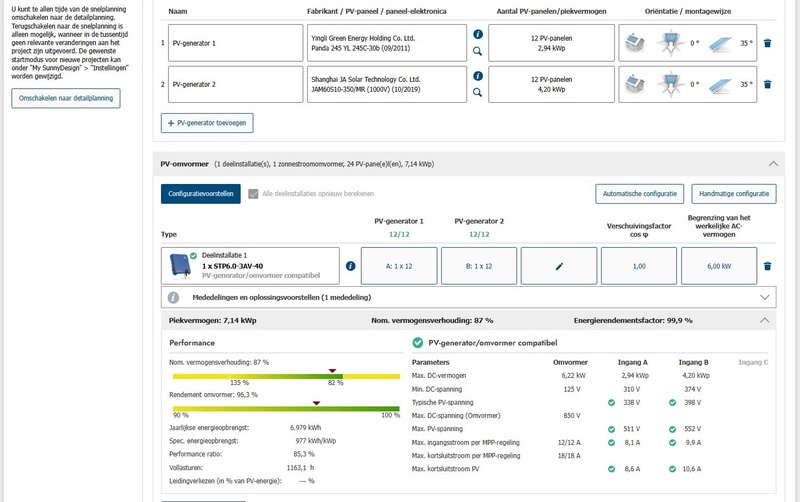Open info for PV-generator 2 panel
Image resolution: width=800 pixels, height=502 pixels.
(x=478, y=76)
